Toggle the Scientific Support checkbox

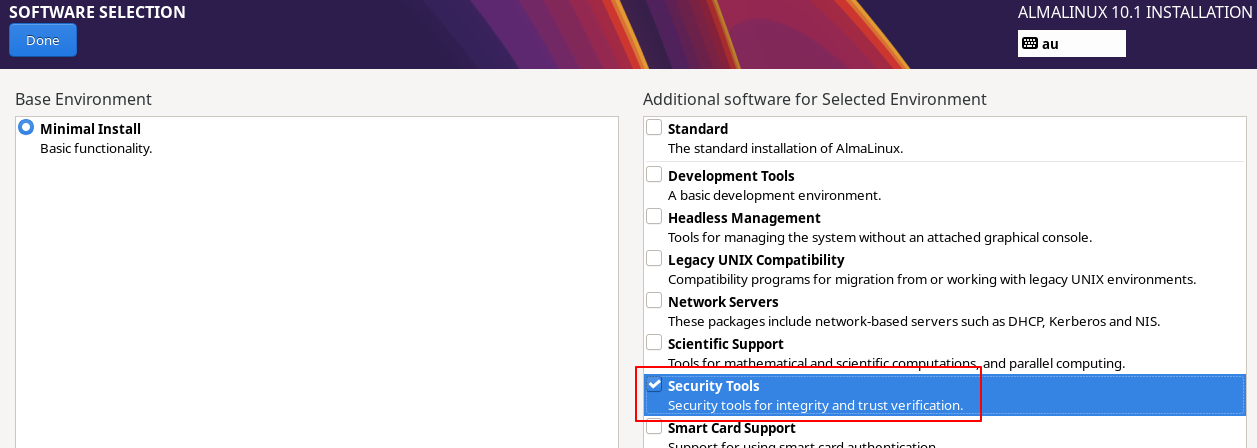pyautogui.click(x=654, y=343)
